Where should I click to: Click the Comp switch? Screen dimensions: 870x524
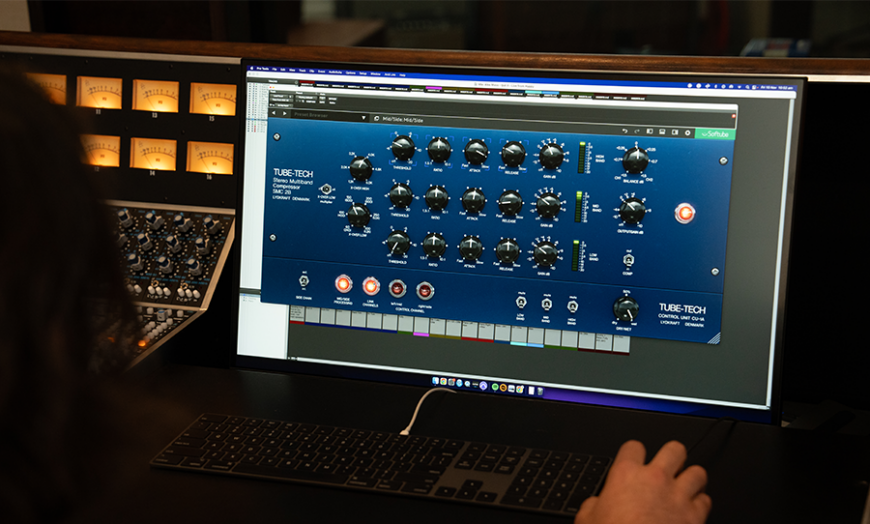(x=627, y=259)
